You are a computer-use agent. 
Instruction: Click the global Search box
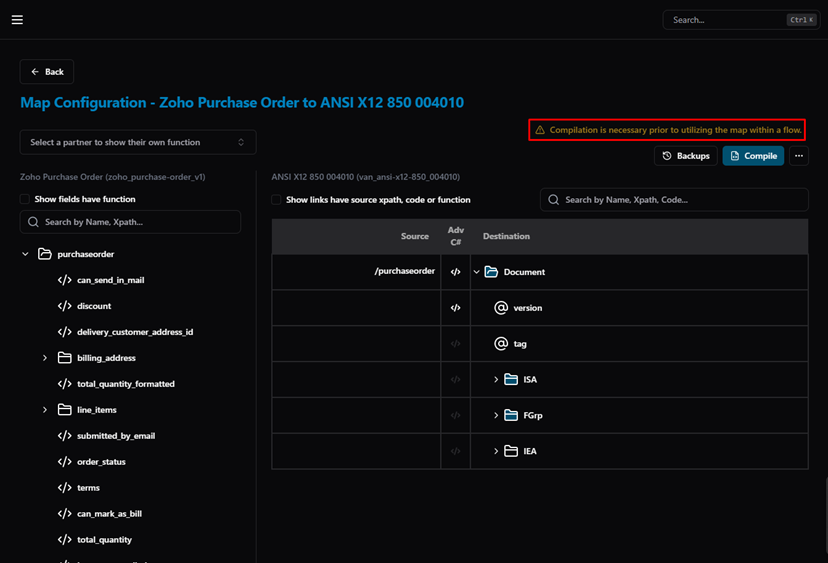click(x=741, y=20)
